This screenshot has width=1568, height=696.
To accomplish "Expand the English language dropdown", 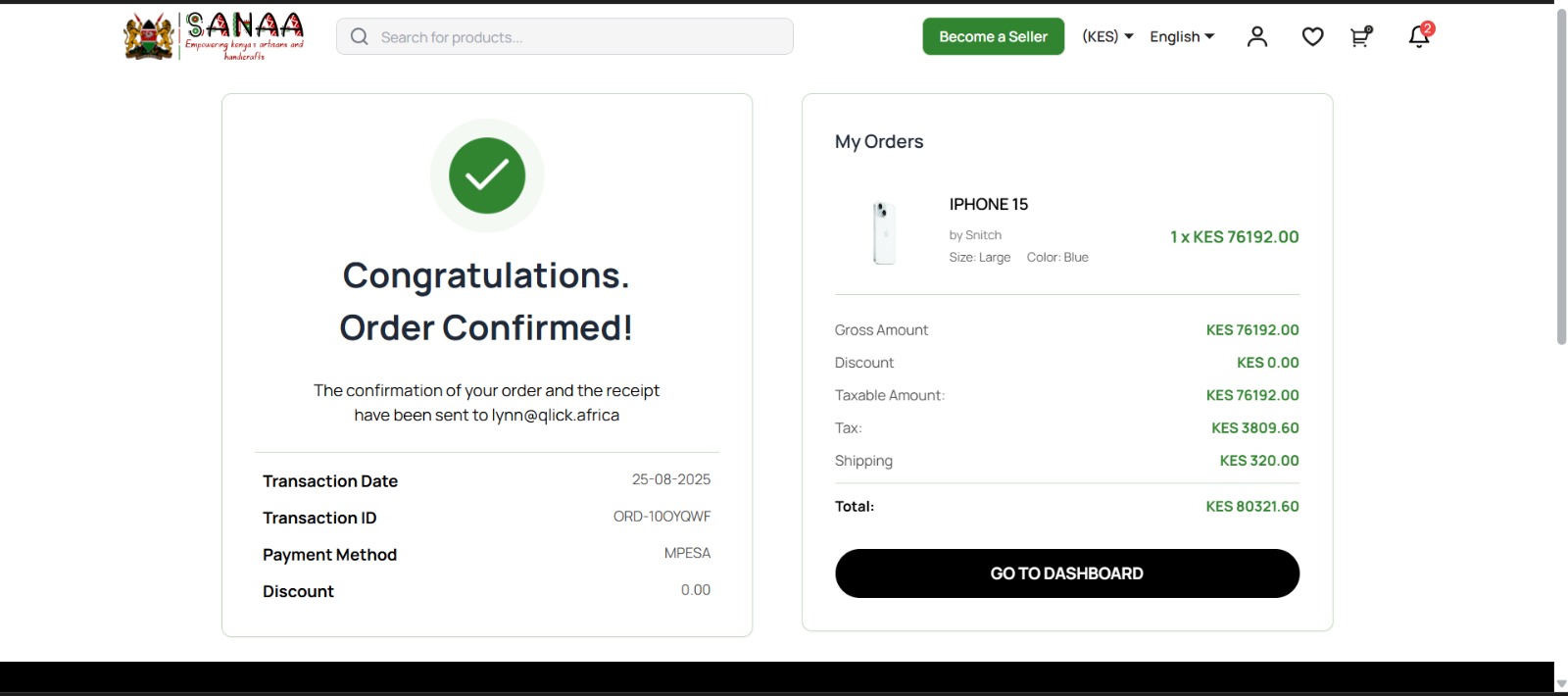I will (1182, 36).
